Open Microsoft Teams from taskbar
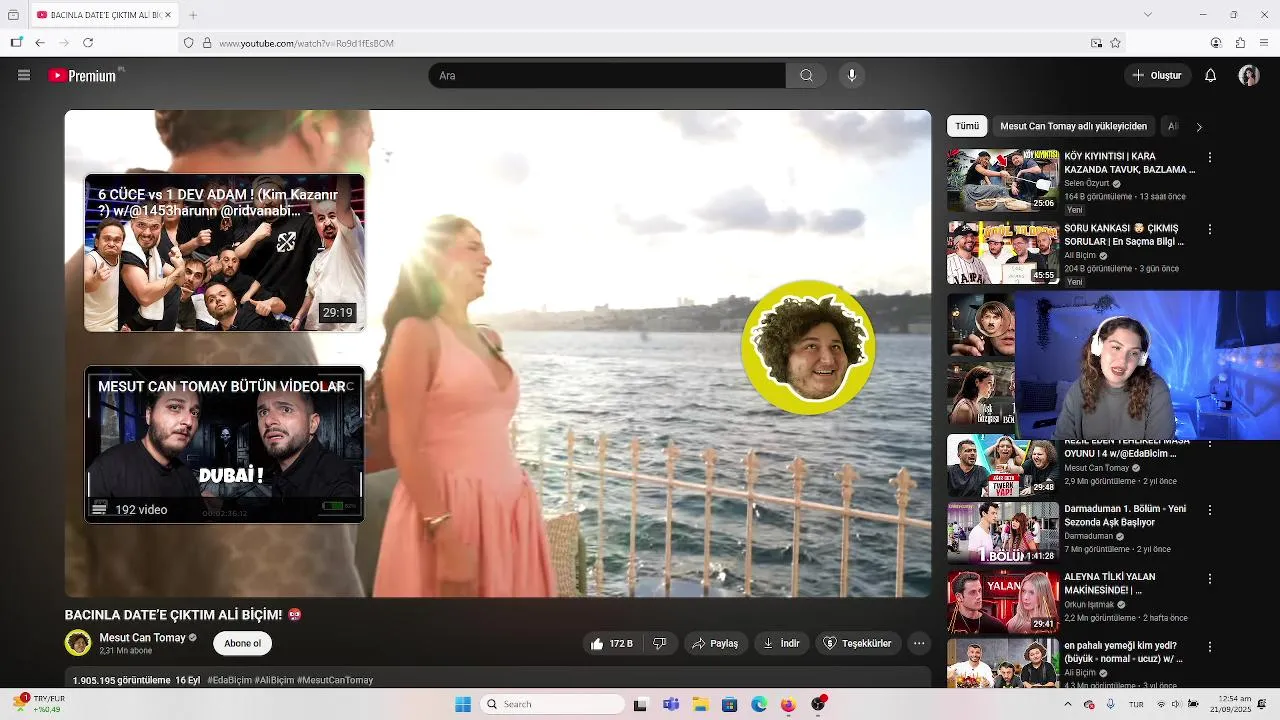 click(671, 704)
